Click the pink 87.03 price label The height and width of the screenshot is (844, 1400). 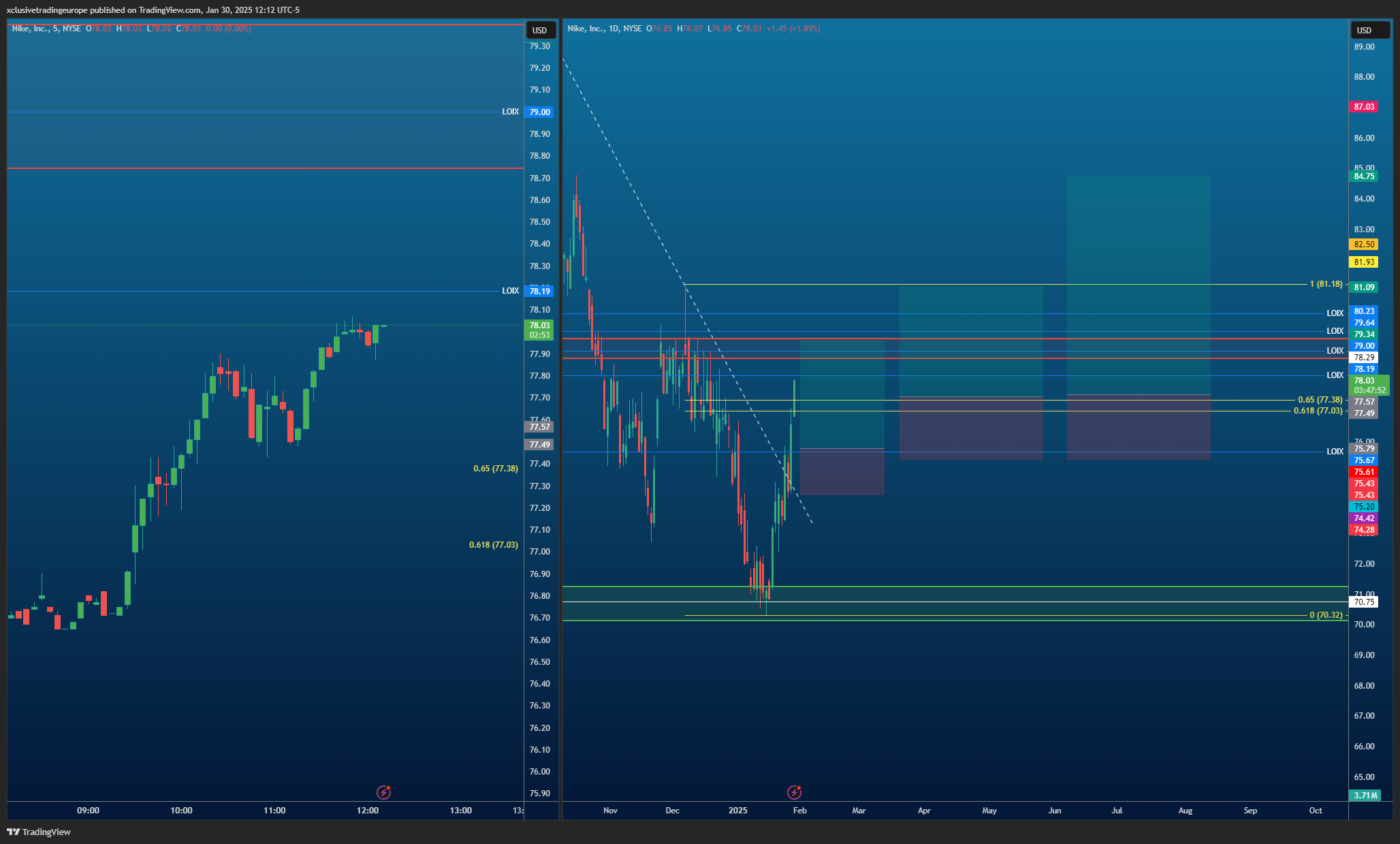[x=1364, y=107]
